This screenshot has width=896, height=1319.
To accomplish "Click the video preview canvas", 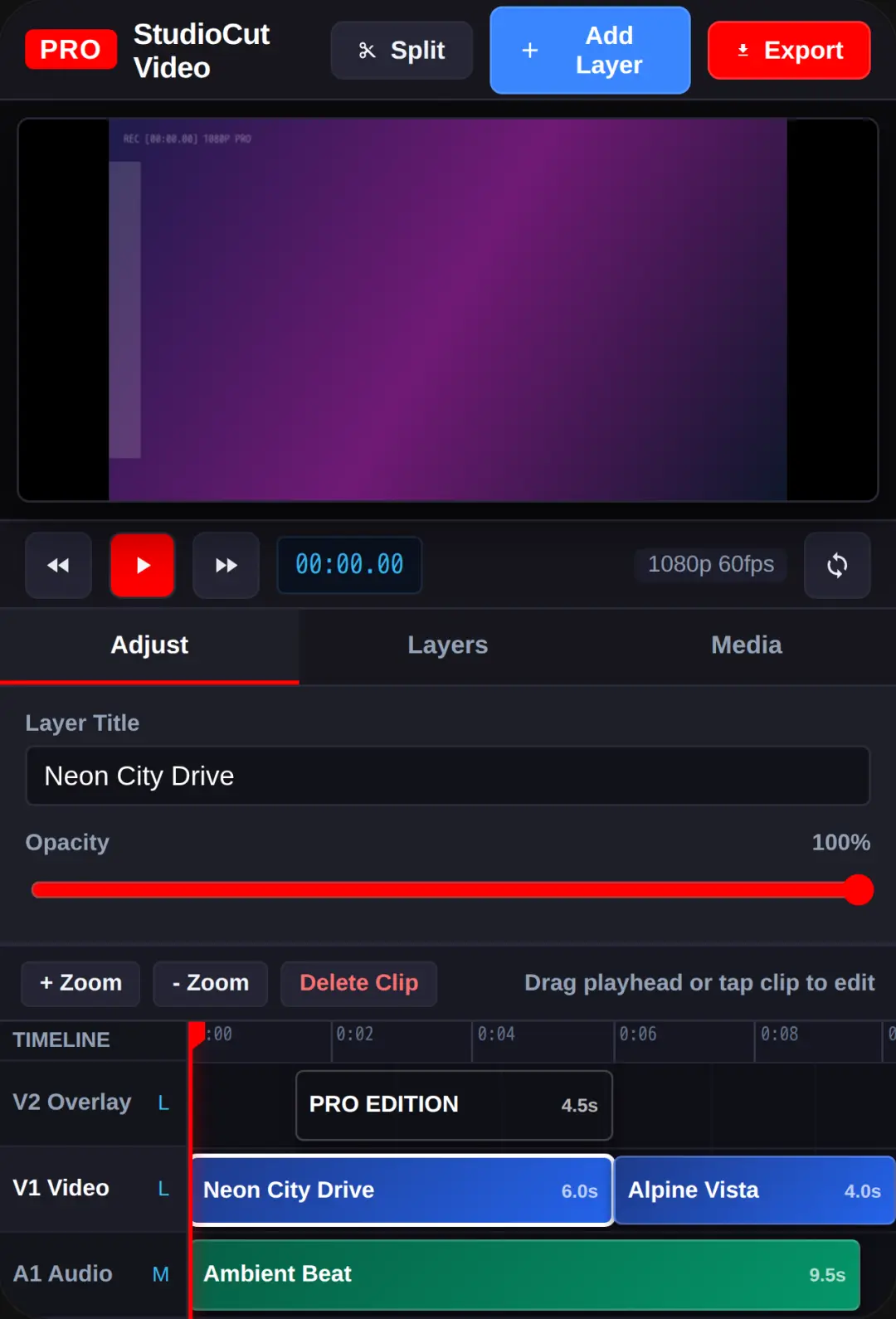I will 448,309.
